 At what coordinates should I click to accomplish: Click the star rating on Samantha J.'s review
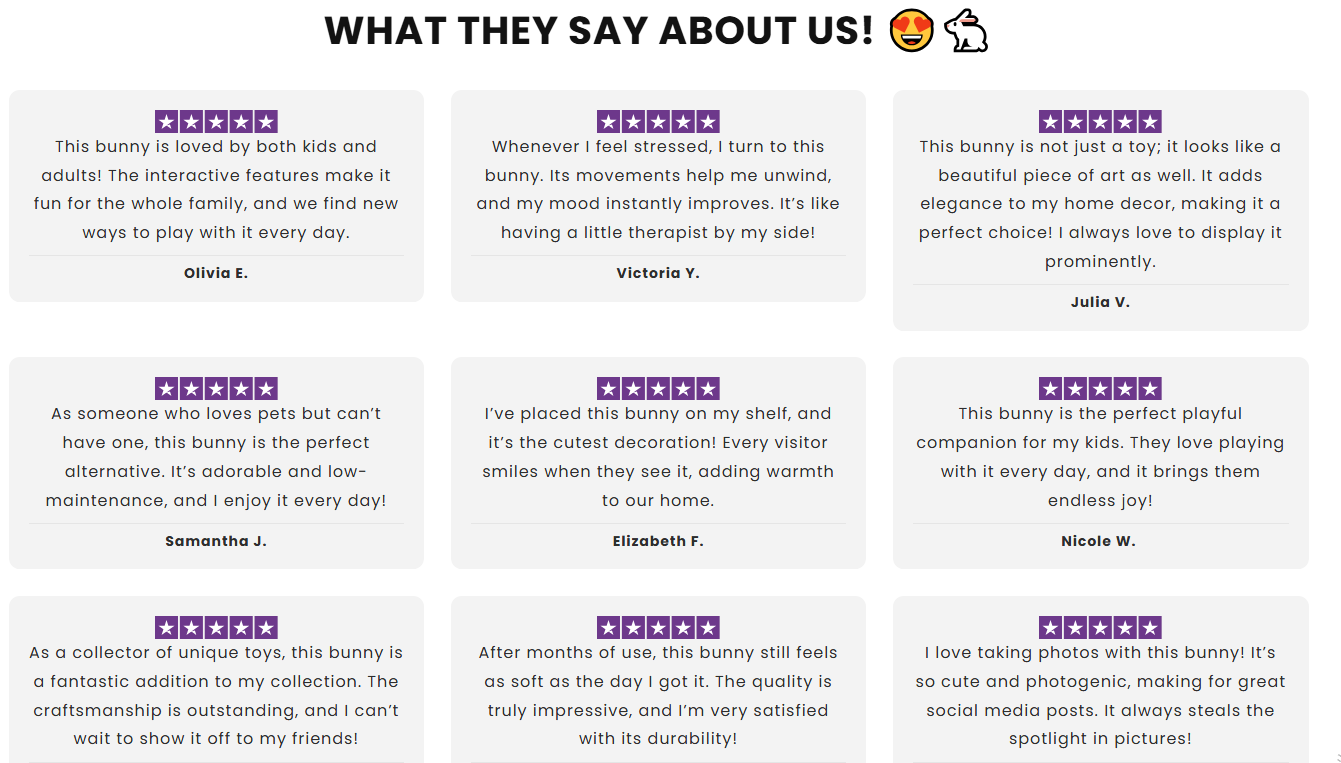[216, 389]
